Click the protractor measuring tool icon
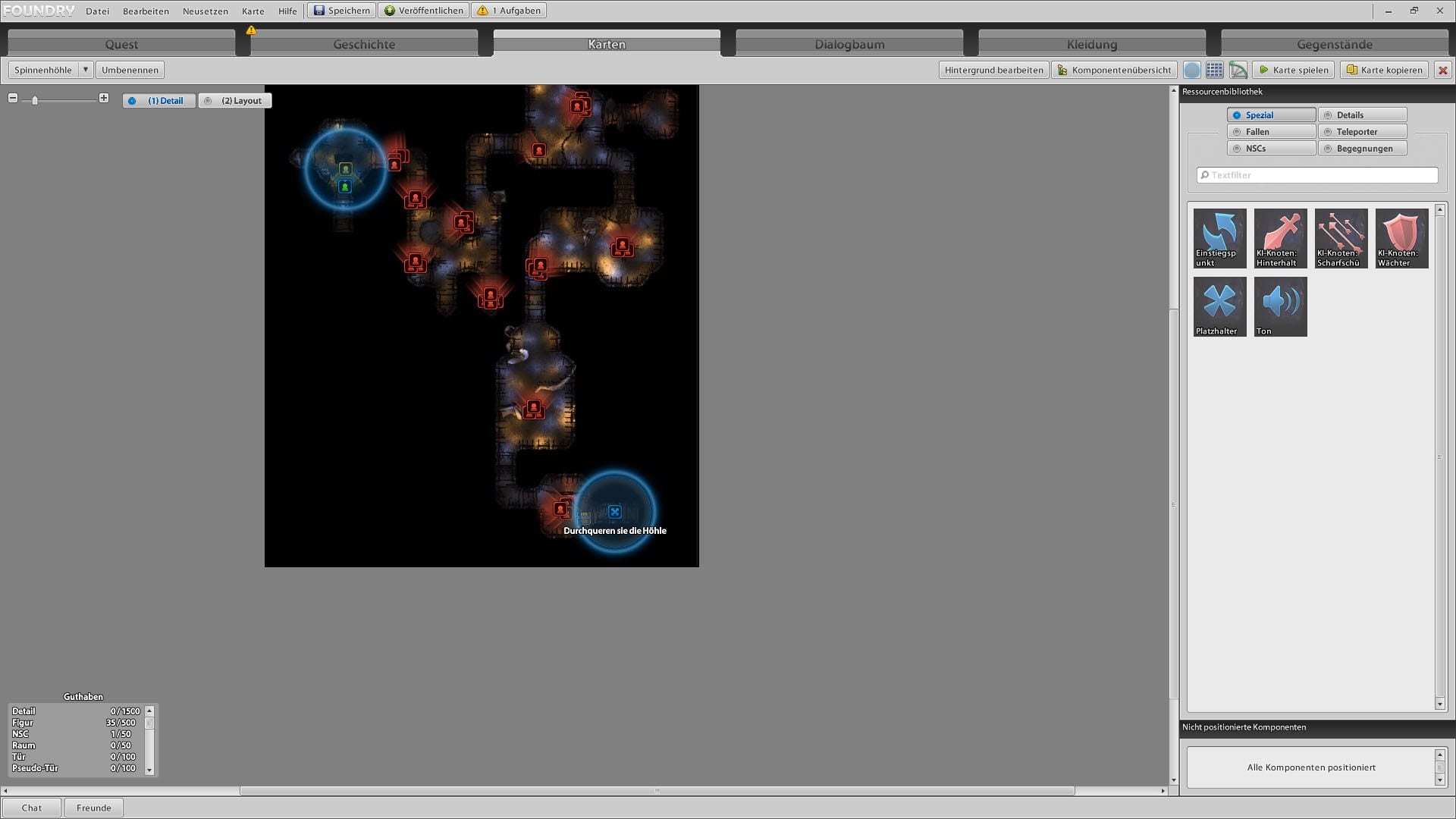Image resolution: width=1456 pixels, height=819 pixels. [1238, 70]
